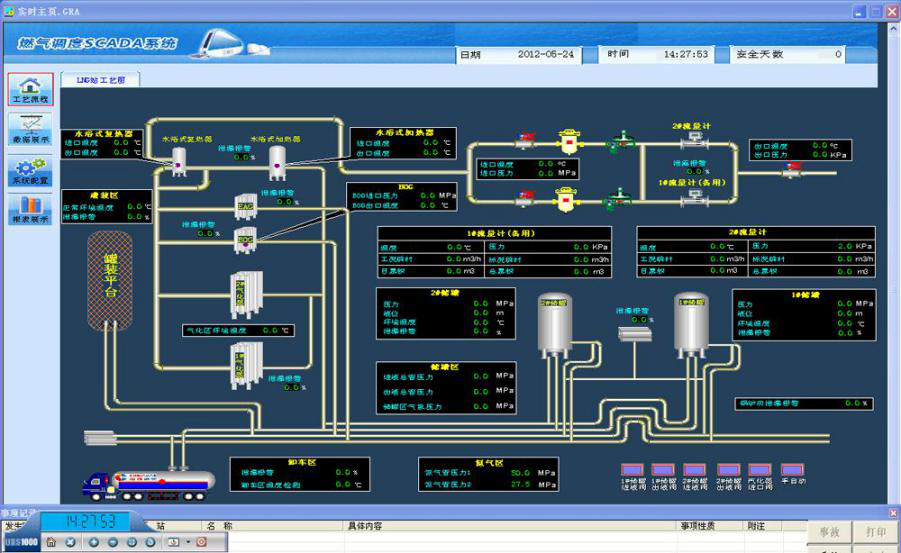901x553 pixels.
Task: Open the 报表展示 report display page
Action: click(30, 209)
